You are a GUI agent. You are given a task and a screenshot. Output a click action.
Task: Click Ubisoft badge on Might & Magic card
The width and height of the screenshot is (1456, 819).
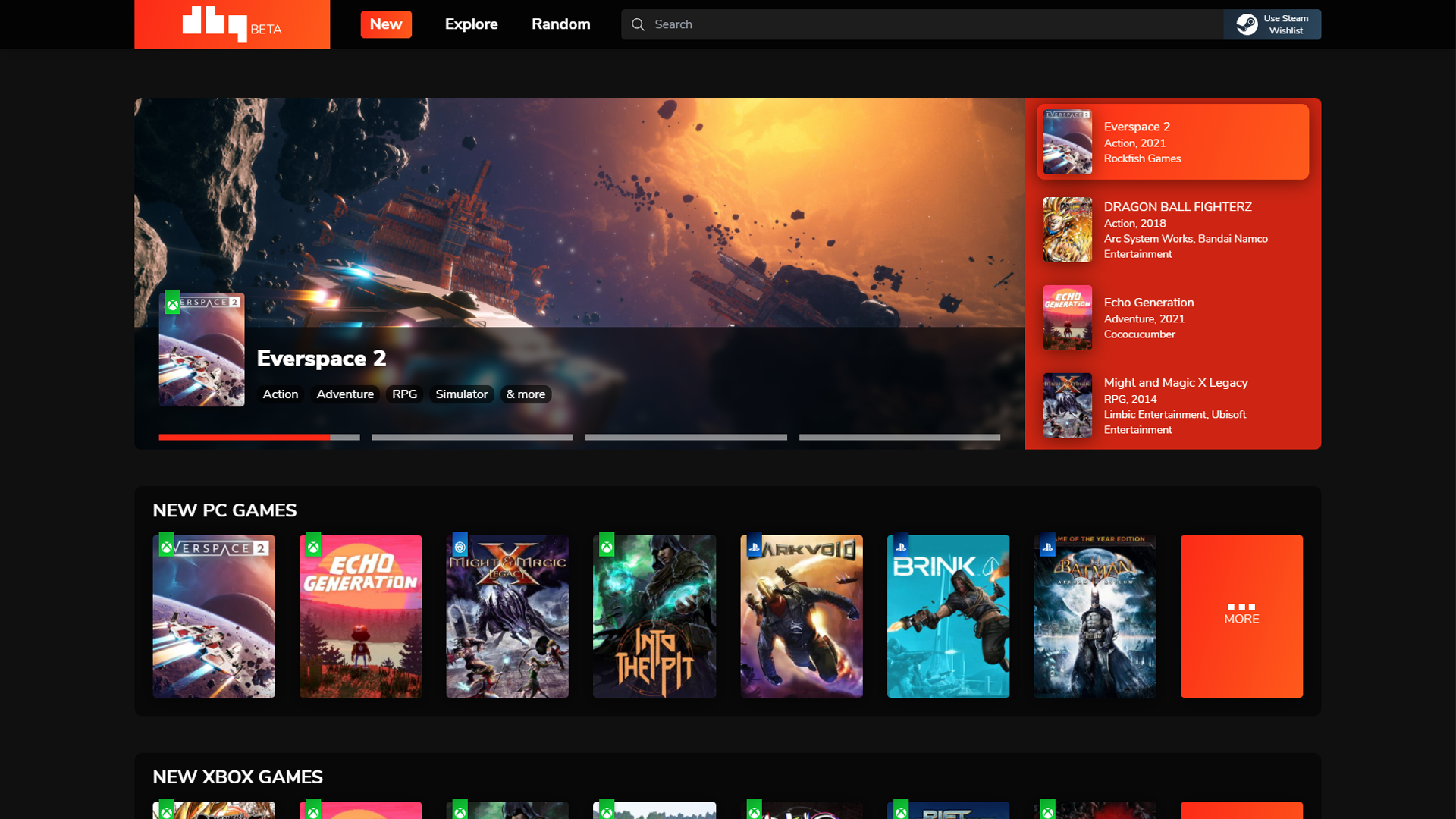(460, 545)
